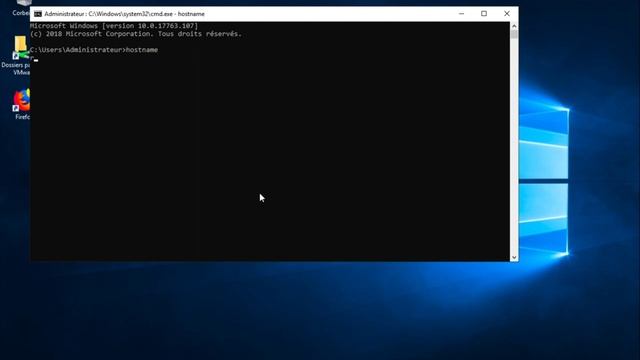Maximize the command prompt window
The image size is (640, 360).
(x=484, y=14)
